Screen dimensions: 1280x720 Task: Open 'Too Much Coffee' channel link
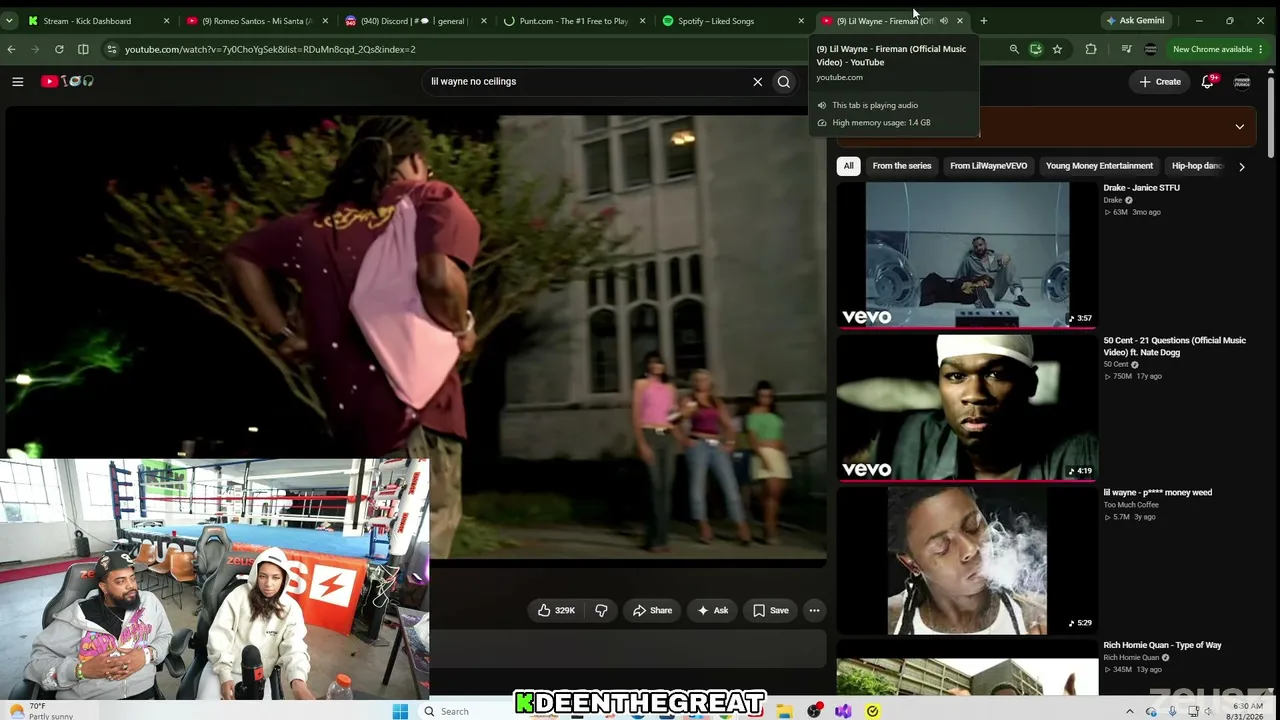pos(1131,505)
